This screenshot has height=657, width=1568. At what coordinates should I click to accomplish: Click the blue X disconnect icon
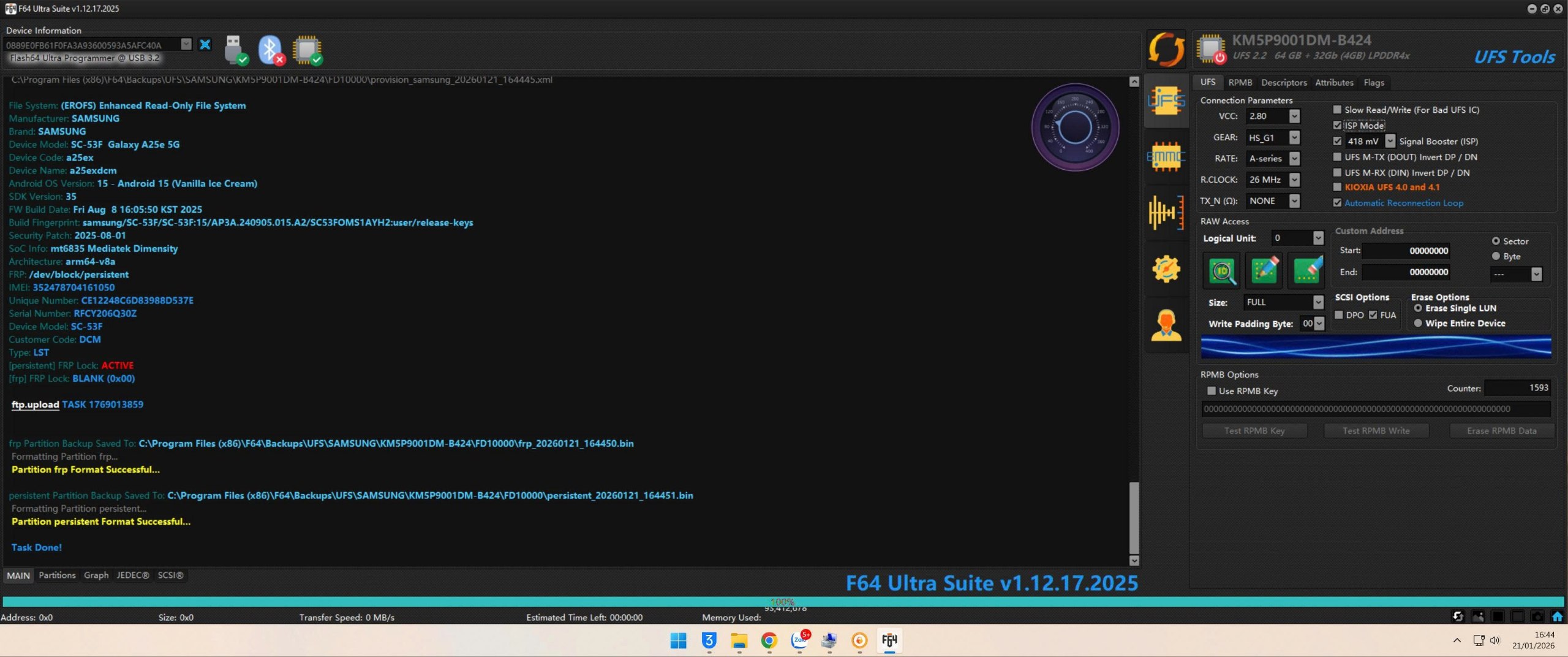pyautogui.click(x=205, y=45)
